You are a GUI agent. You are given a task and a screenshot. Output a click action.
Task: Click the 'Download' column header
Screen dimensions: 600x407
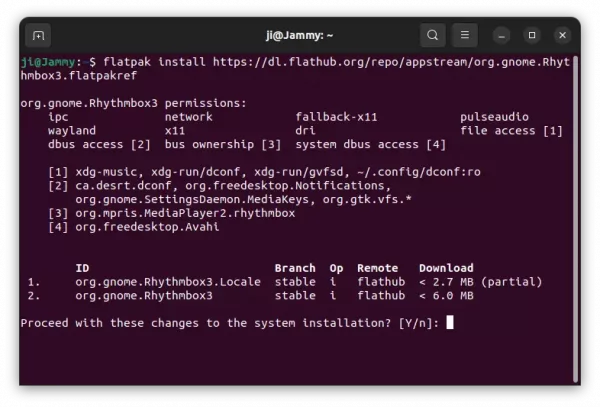click(446, 268)
